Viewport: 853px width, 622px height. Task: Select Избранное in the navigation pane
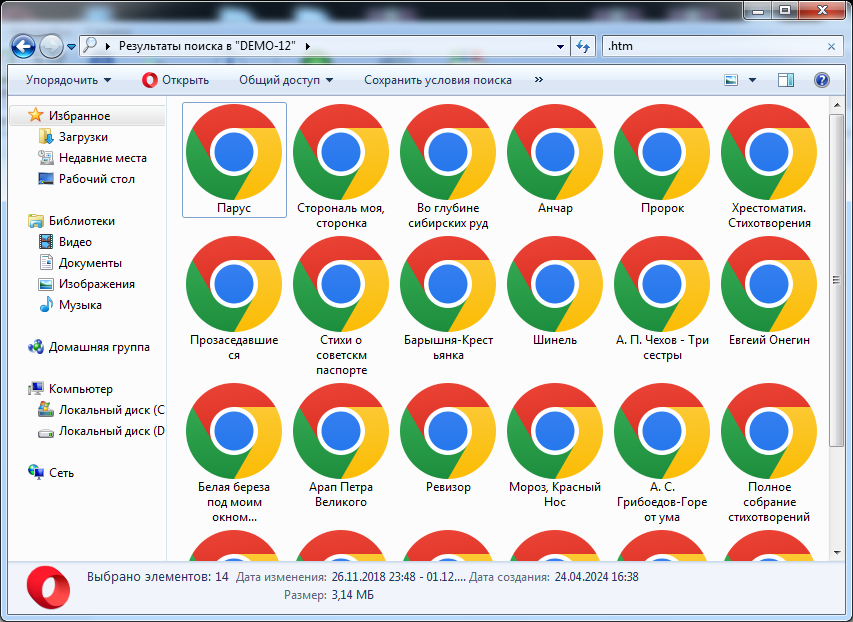click(79, 116)
